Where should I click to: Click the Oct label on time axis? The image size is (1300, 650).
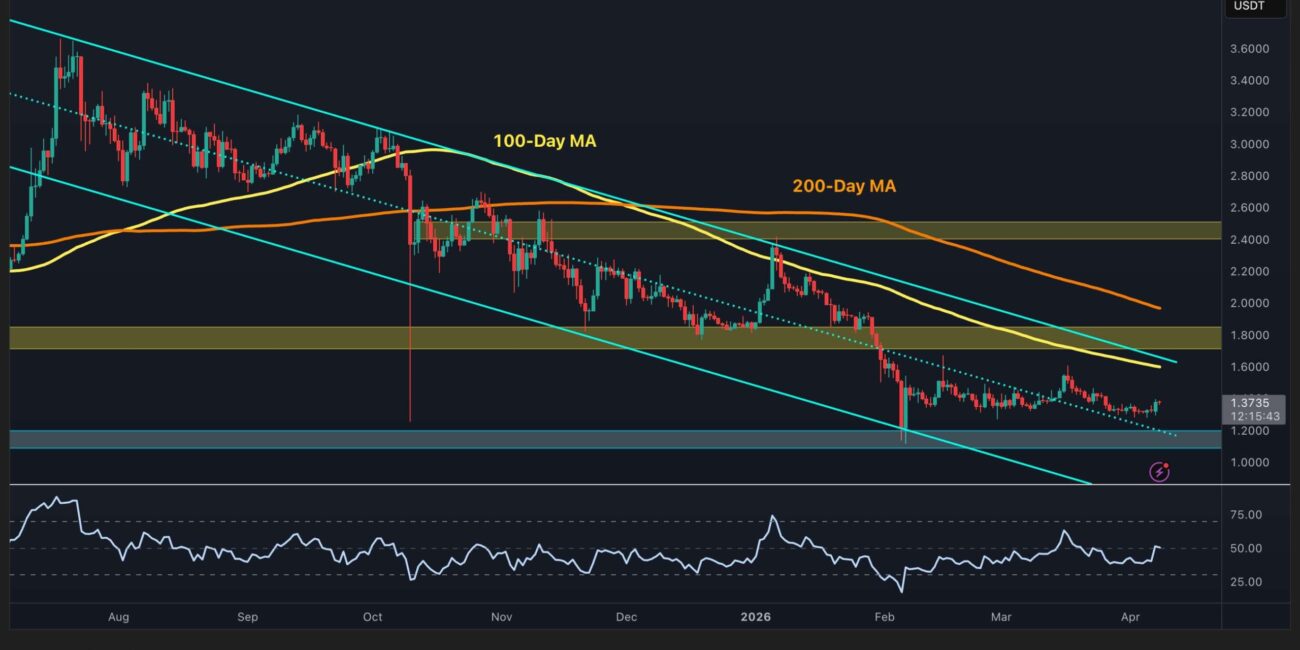pyautogui.click(x=373, y=617)
